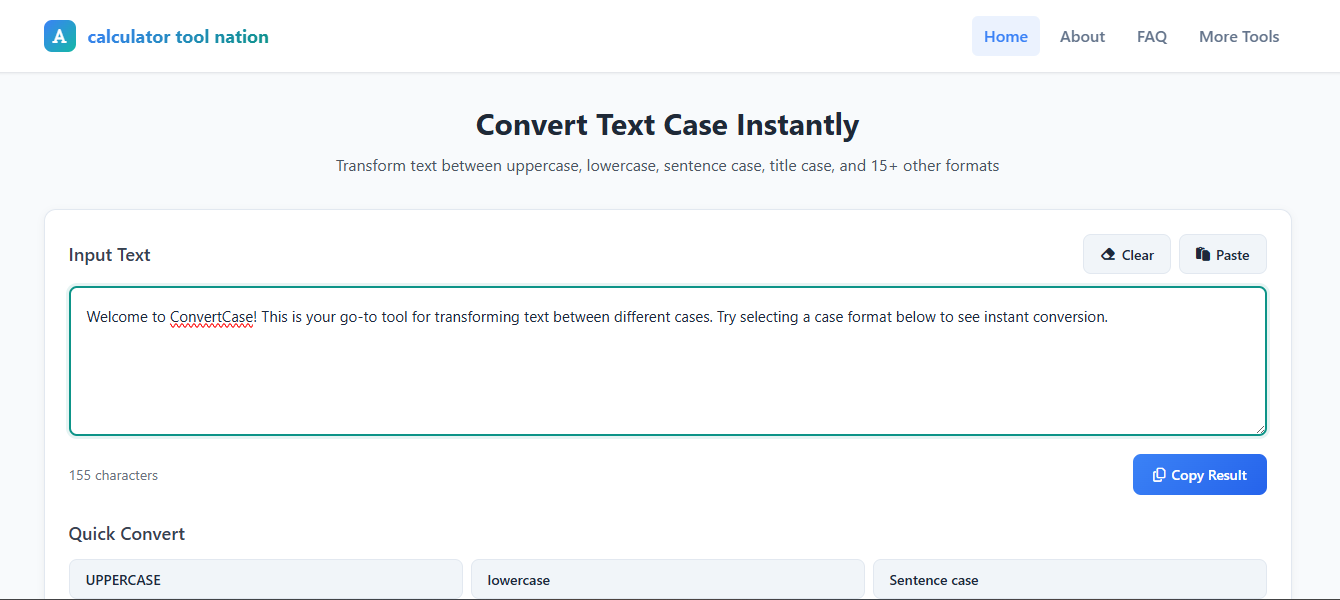This screenshot has height=600, width=1340.
Task: Convert the text to lowercase
Action: pos(668,579)
